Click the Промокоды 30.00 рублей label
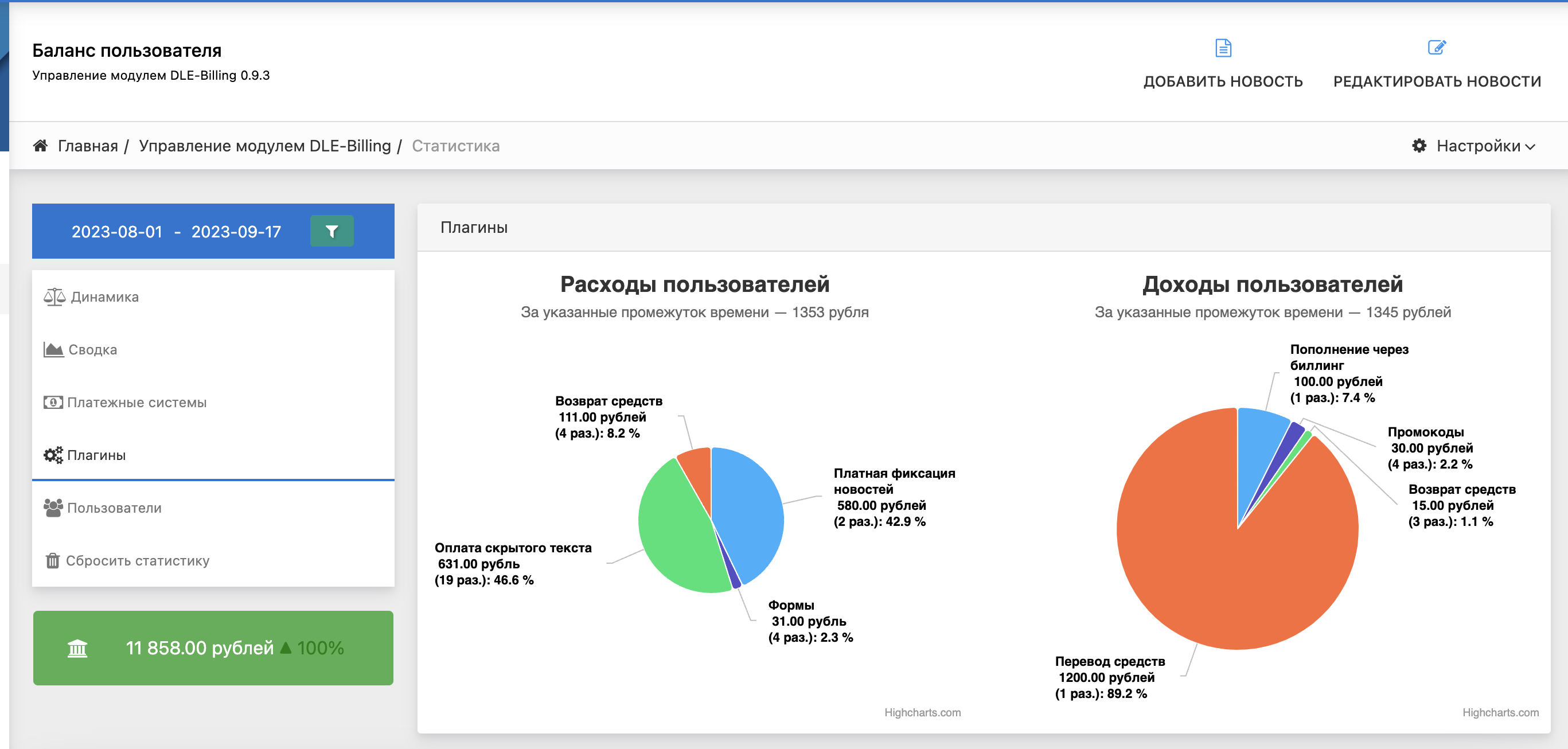The width and height of the screenshot is (1568, 749). click(x=1430, y=448)
